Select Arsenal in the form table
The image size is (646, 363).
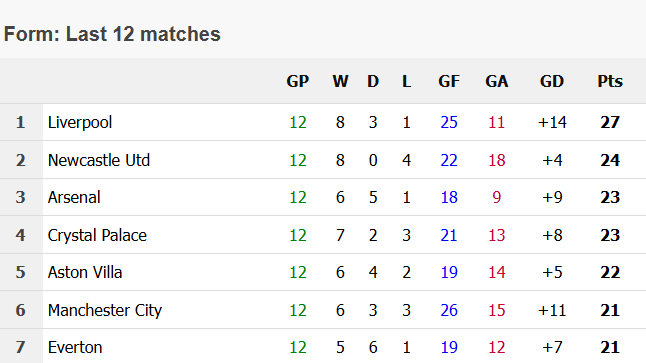click(x=74, y=197)
